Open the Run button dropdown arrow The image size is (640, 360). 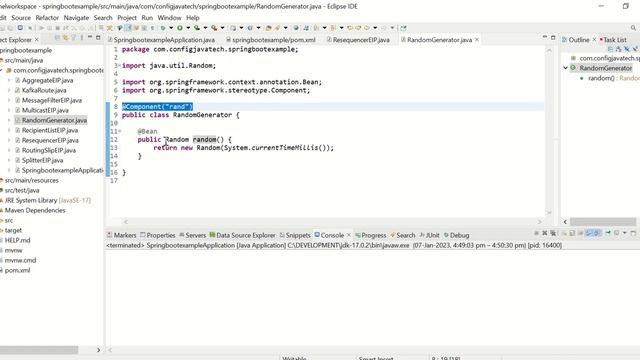point(188,28)
